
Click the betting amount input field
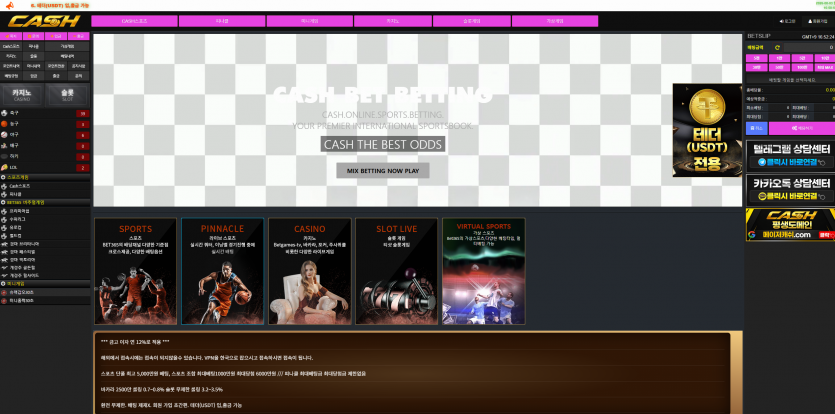[809, 47]
